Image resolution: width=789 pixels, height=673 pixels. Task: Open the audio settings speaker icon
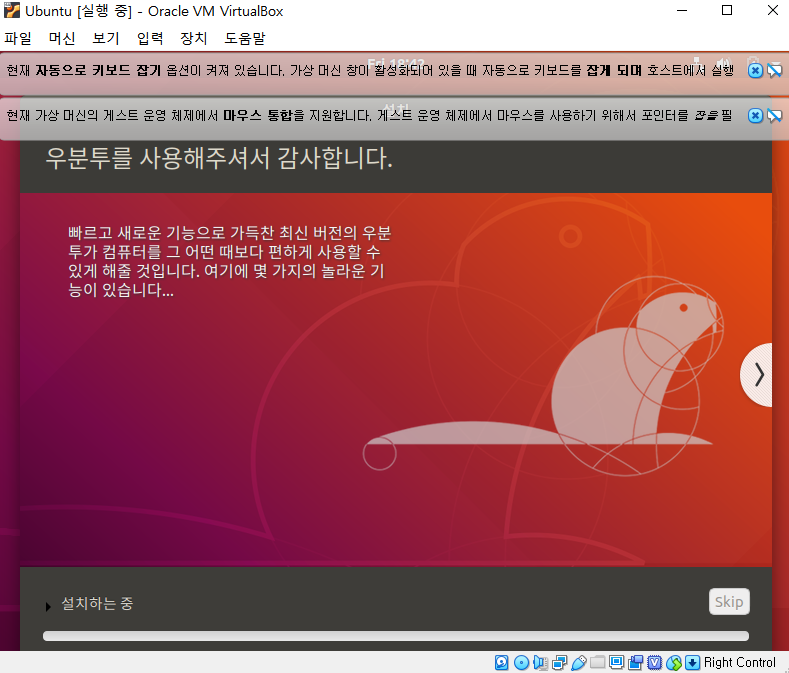pyautogui.click(x=540, y=662)
